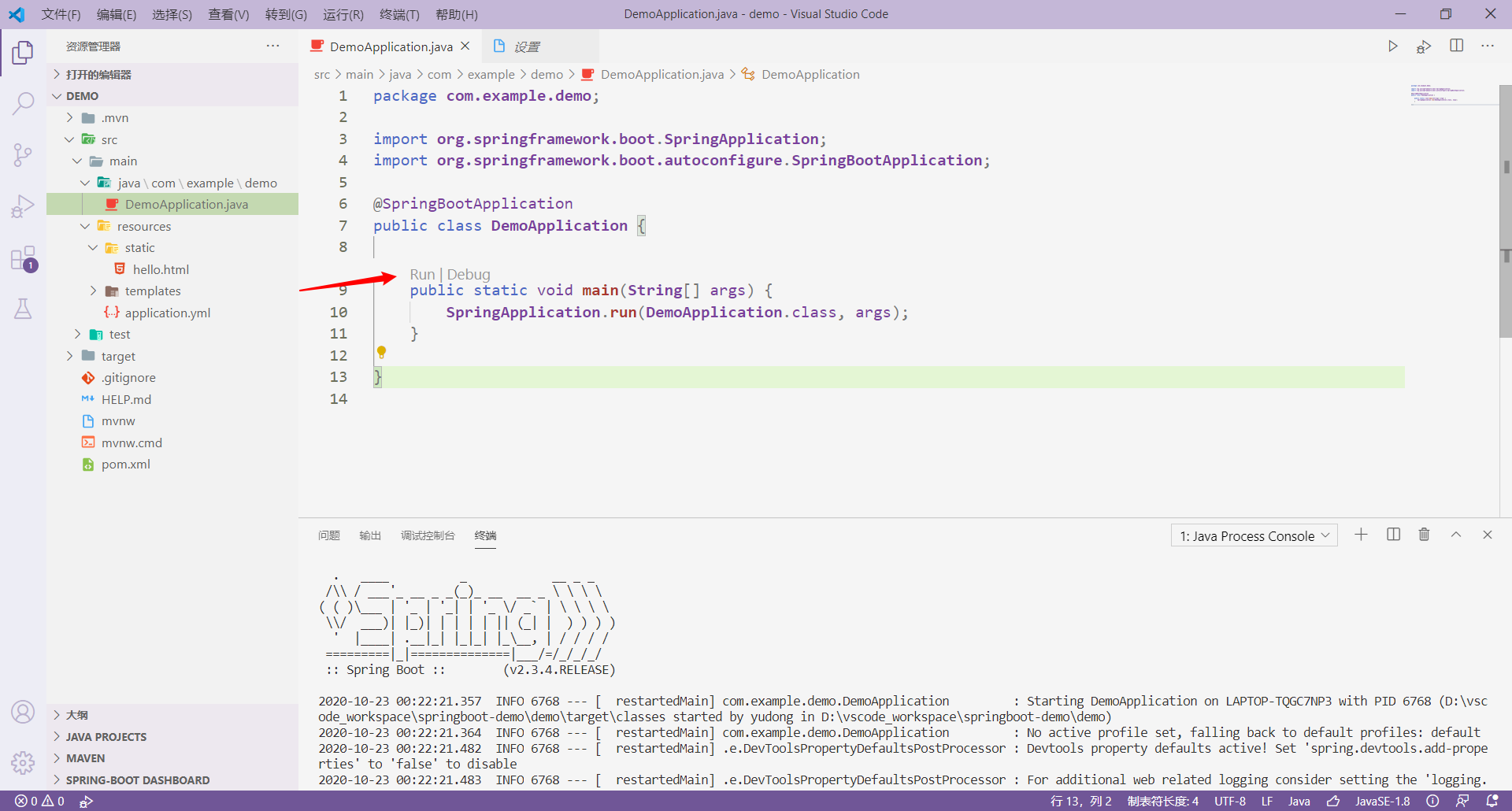Run the Java file with play icon
Image resolution: width=1512 pixels, height=811 pixels.
[x=1392, y=46]
